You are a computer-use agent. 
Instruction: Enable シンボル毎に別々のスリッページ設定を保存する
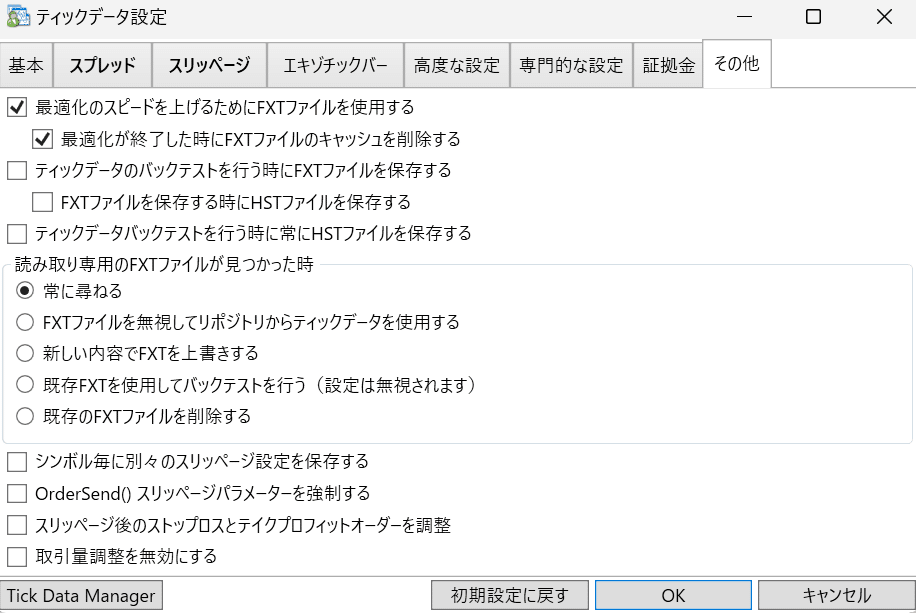click(x=16, y=462)
